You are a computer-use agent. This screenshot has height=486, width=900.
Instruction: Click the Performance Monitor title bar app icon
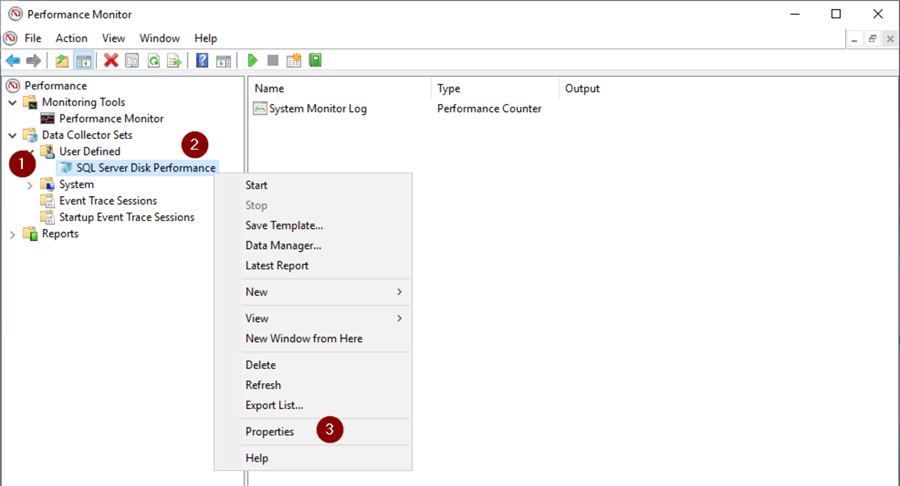click(x=15, y=14)
